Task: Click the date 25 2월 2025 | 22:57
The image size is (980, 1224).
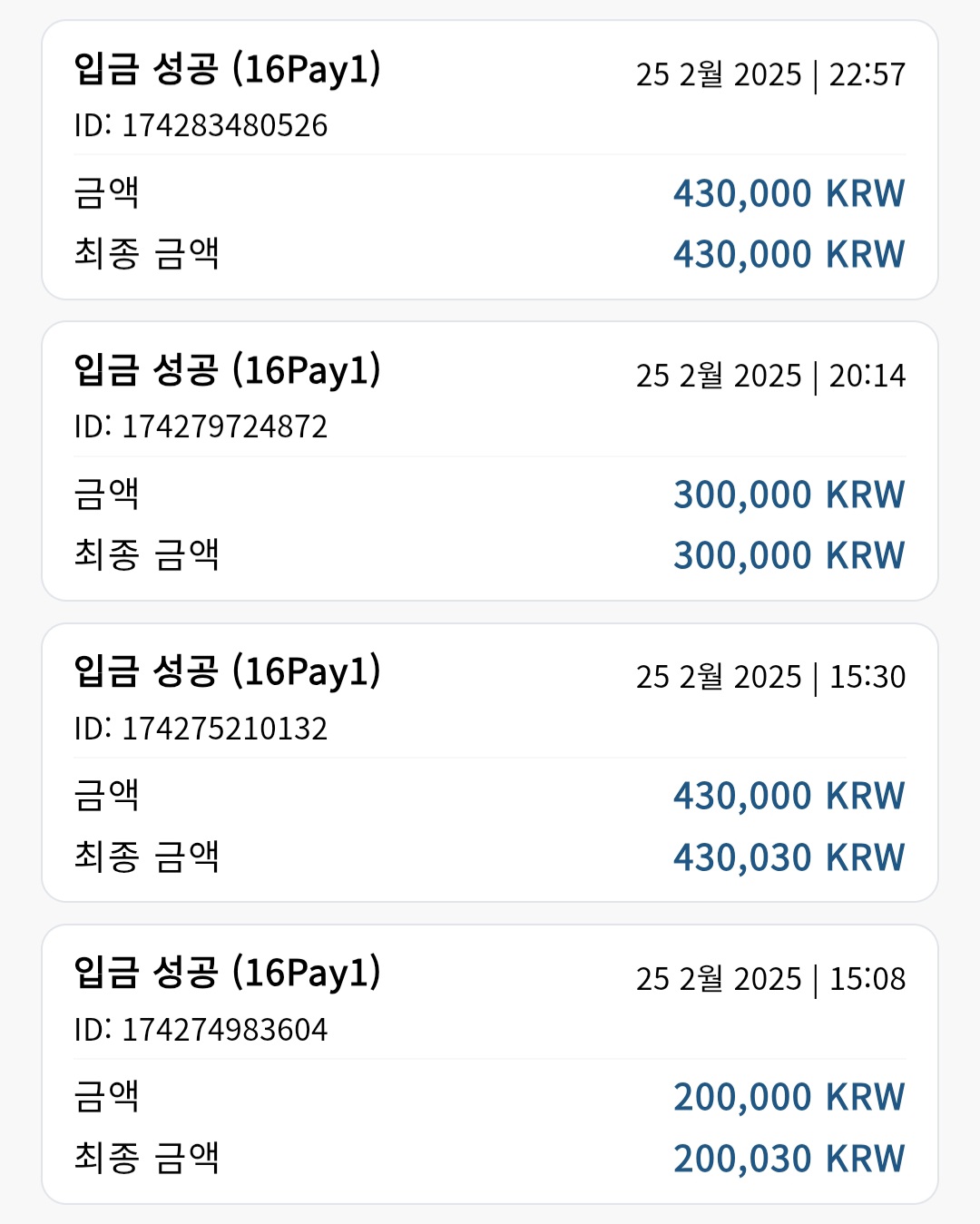Action: coord(770,74)
